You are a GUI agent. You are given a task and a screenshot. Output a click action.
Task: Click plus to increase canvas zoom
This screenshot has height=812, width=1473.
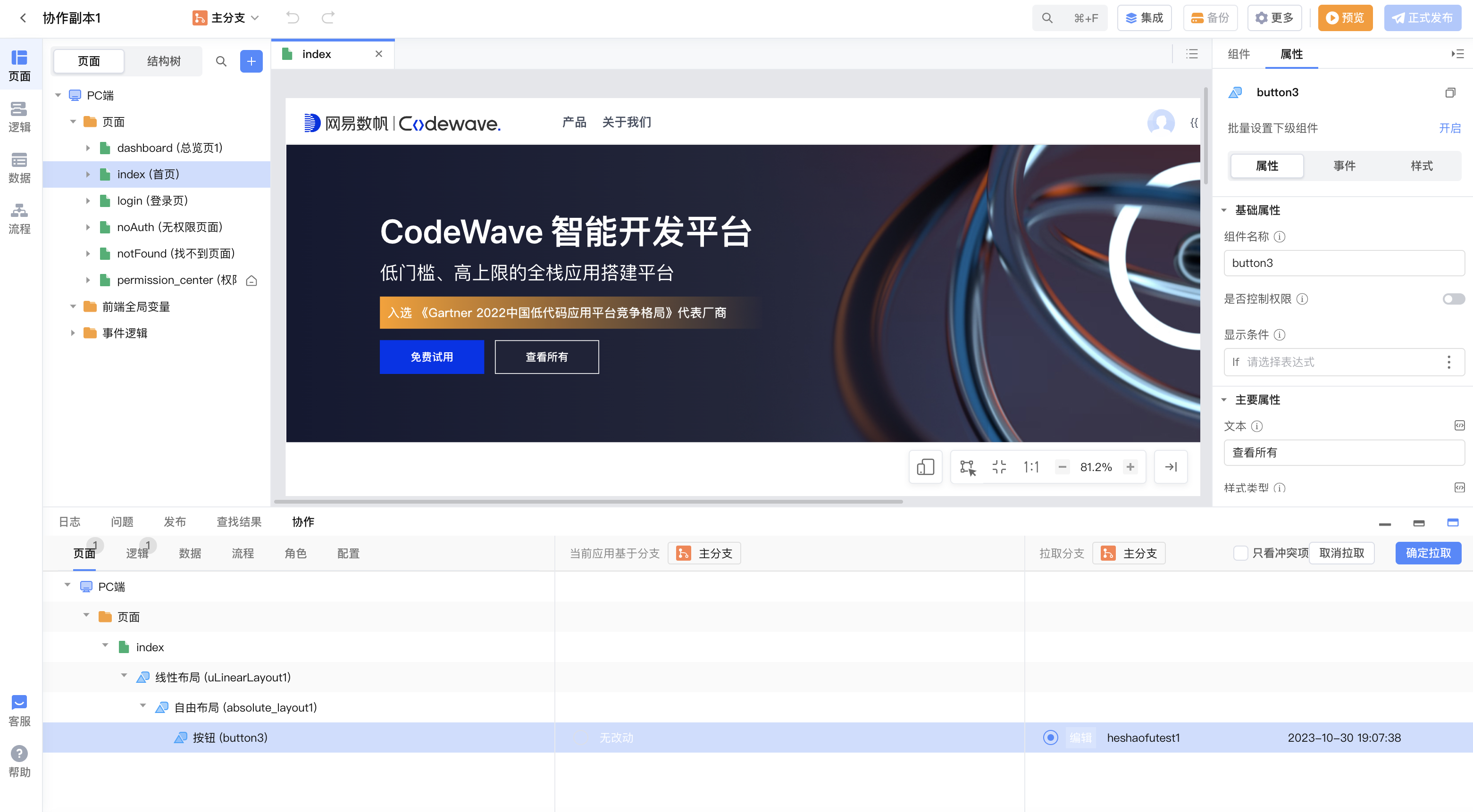(1130, 467)
